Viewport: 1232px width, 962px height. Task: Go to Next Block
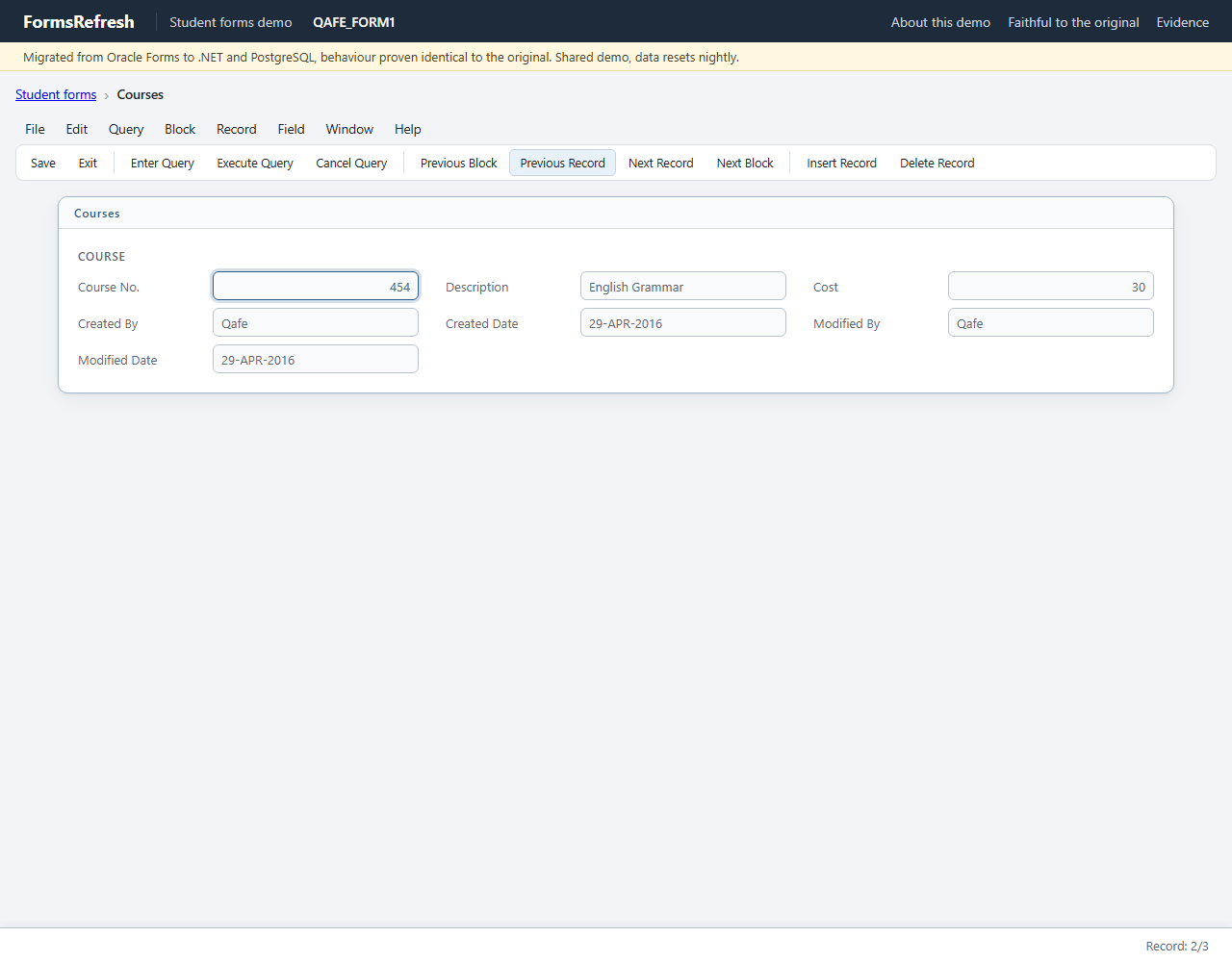pyautogui.click(x=745, y=163)
